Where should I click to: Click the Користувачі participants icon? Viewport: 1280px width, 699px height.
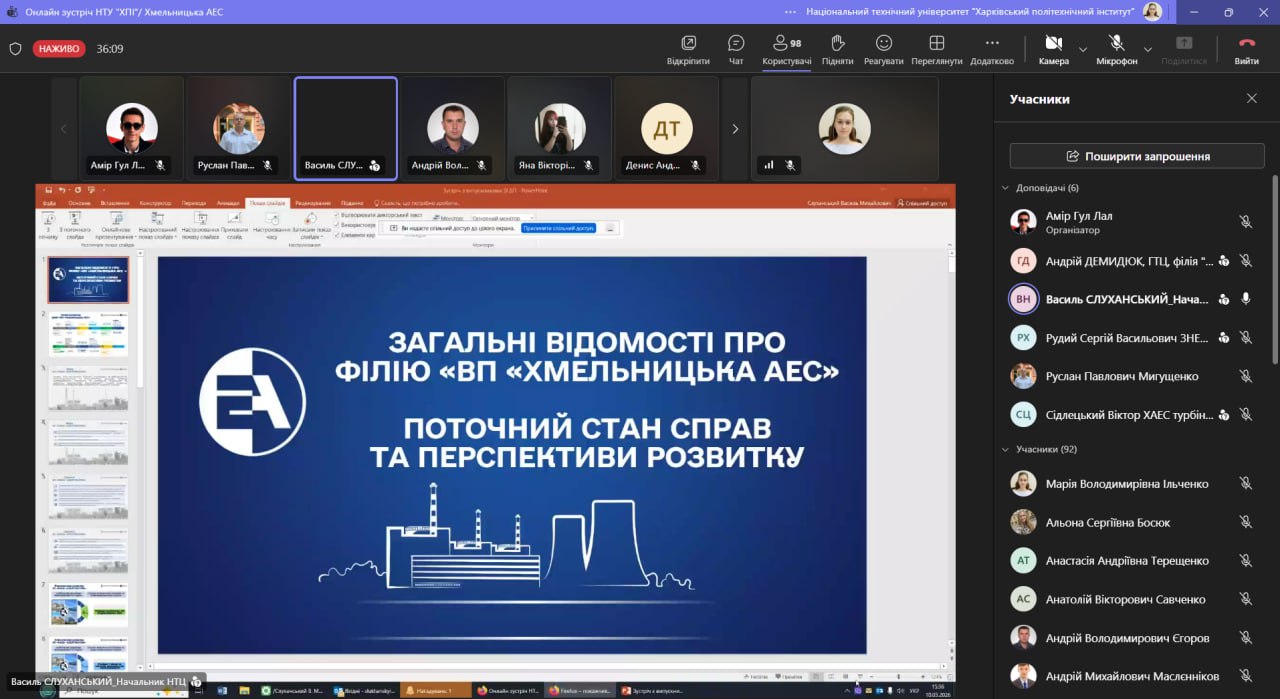click(786, 48)
